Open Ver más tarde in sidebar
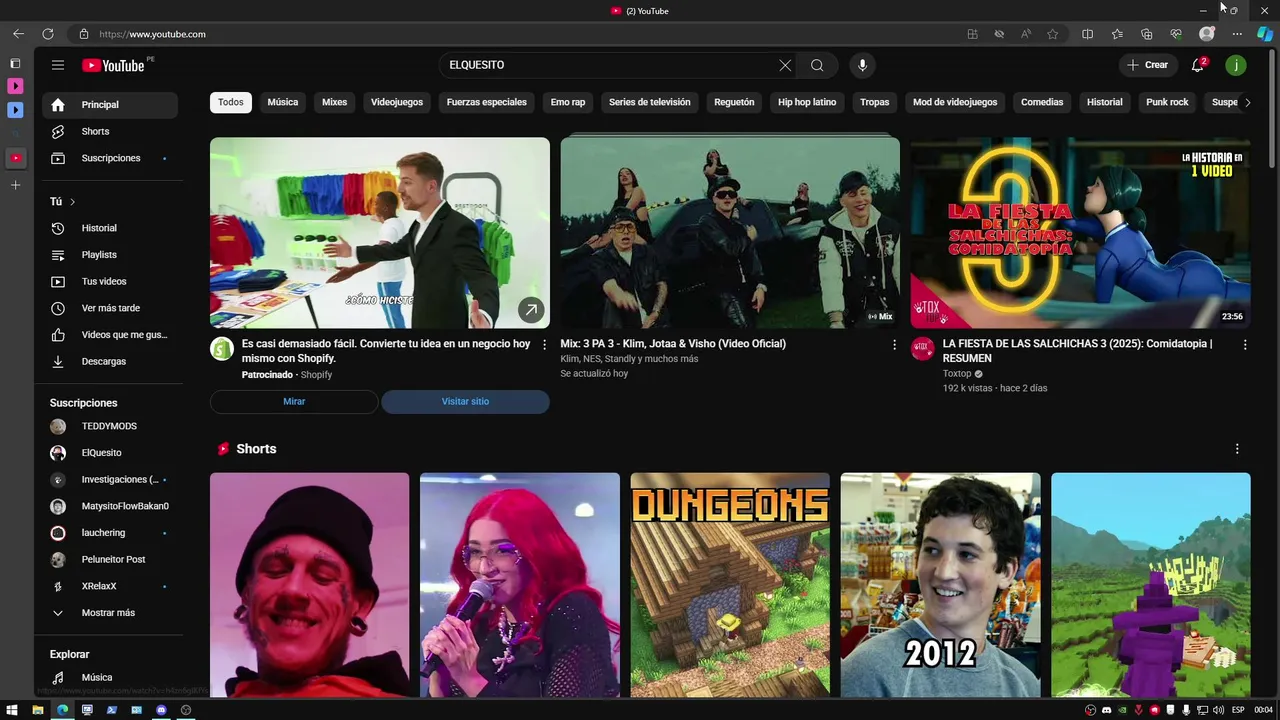Viewport: 1280px width, 720px height. pyautogui.click(x=110, y=308)
